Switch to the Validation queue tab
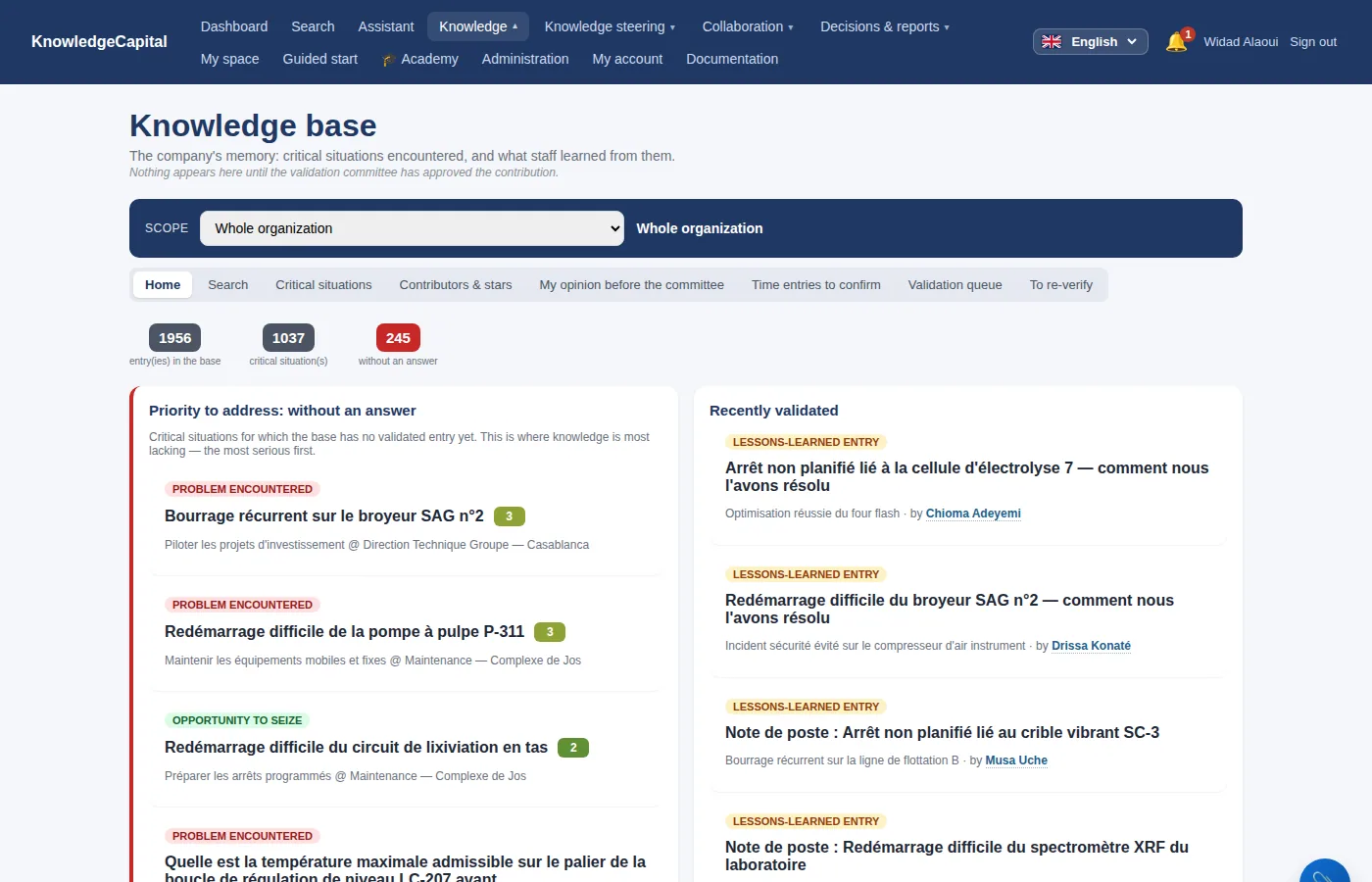Viewport: 1372px width, 882px height. click(955, 285)
